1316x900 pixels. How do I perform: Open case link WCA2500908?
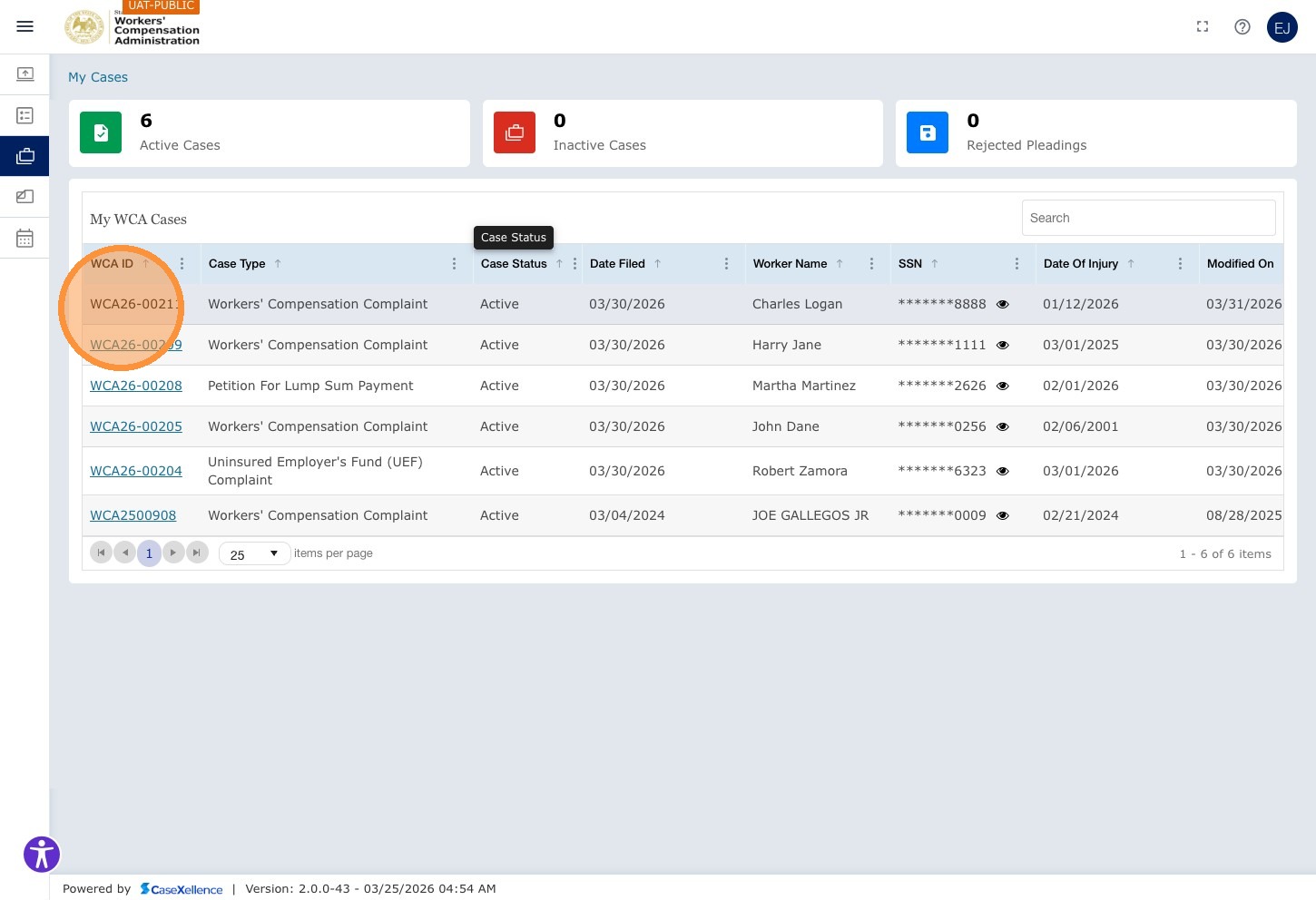tap(133, 515)
